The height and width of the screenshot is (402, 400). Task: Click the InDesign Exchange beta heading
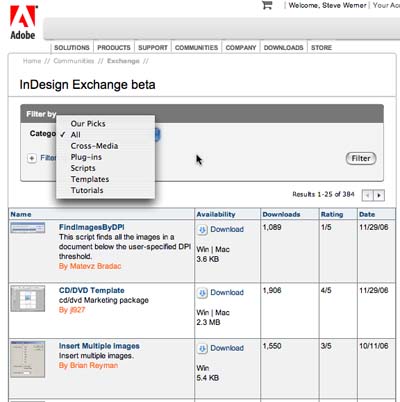pos(87,85)
